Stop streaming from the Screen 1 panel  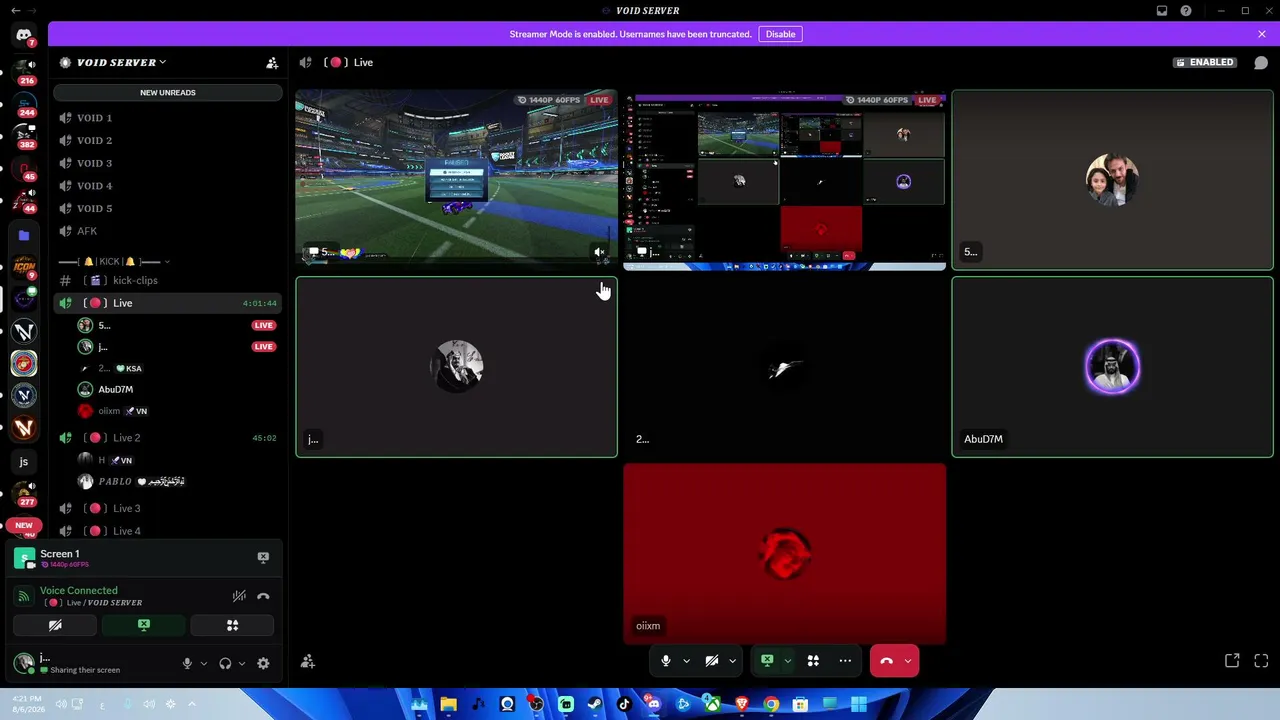(x=263, y=557)
